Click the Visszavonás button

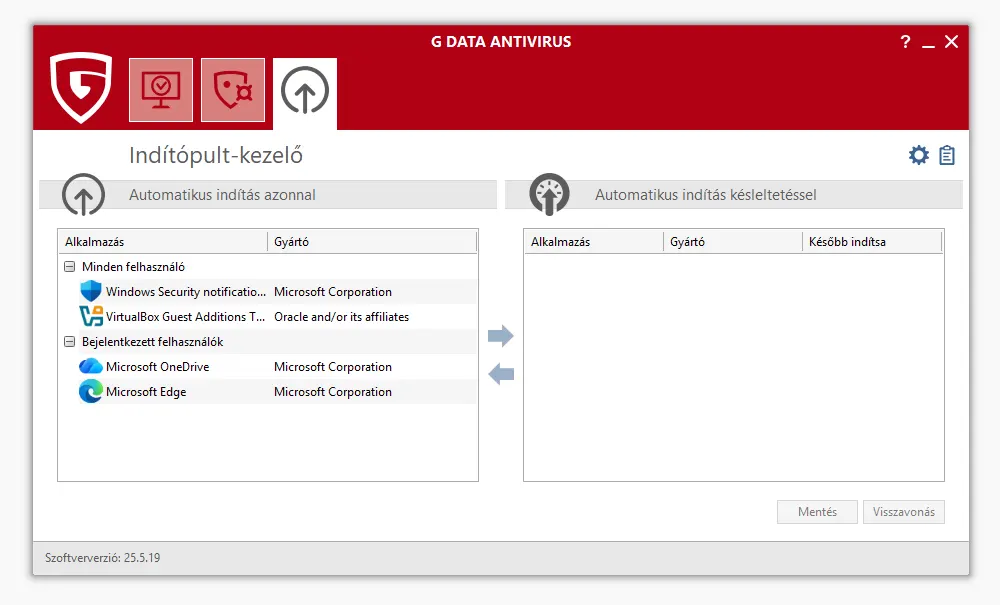point(903,512)
